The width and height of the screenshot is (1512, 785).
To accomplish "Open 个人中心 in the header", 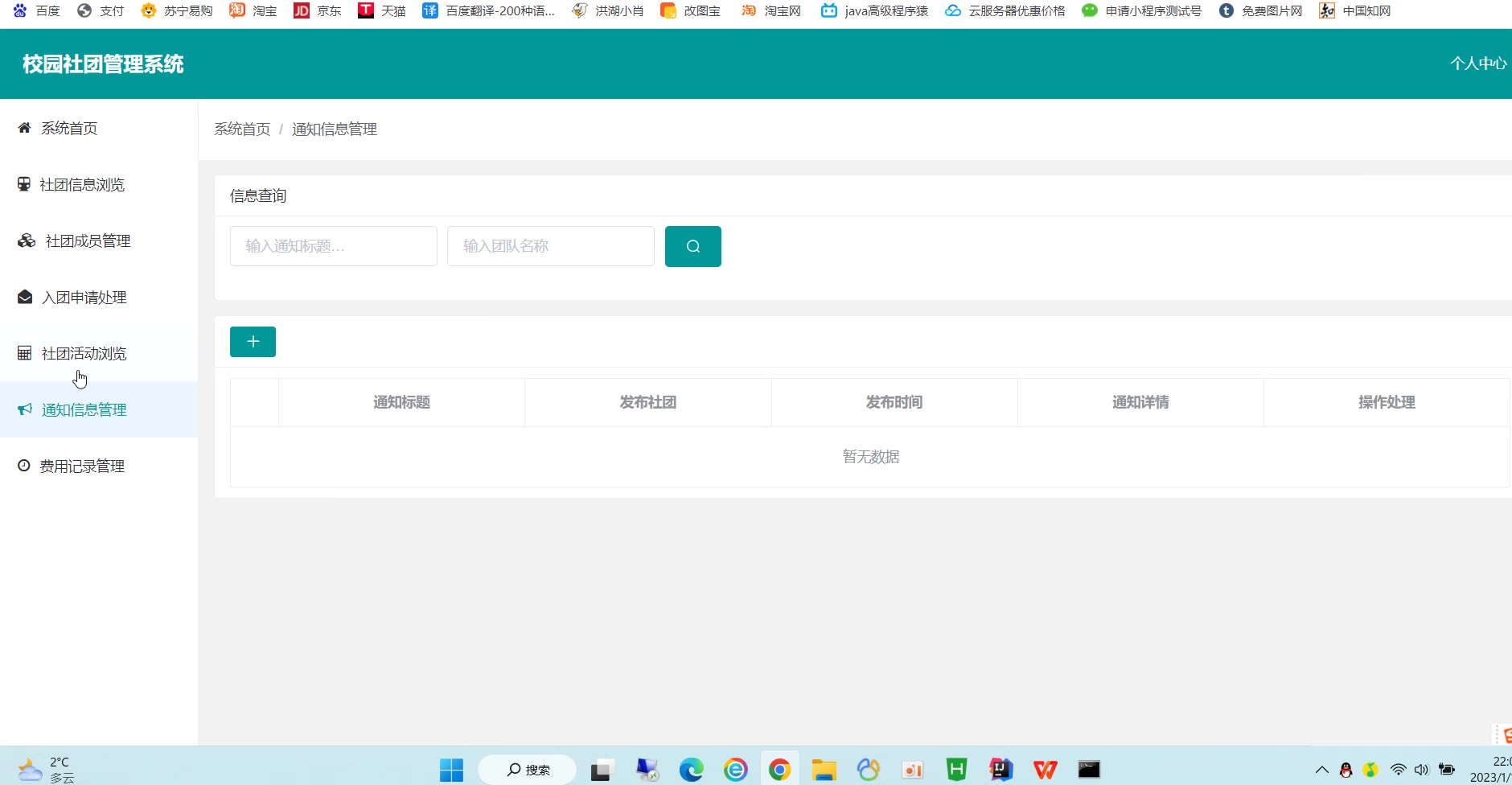I will point(1478,64).
